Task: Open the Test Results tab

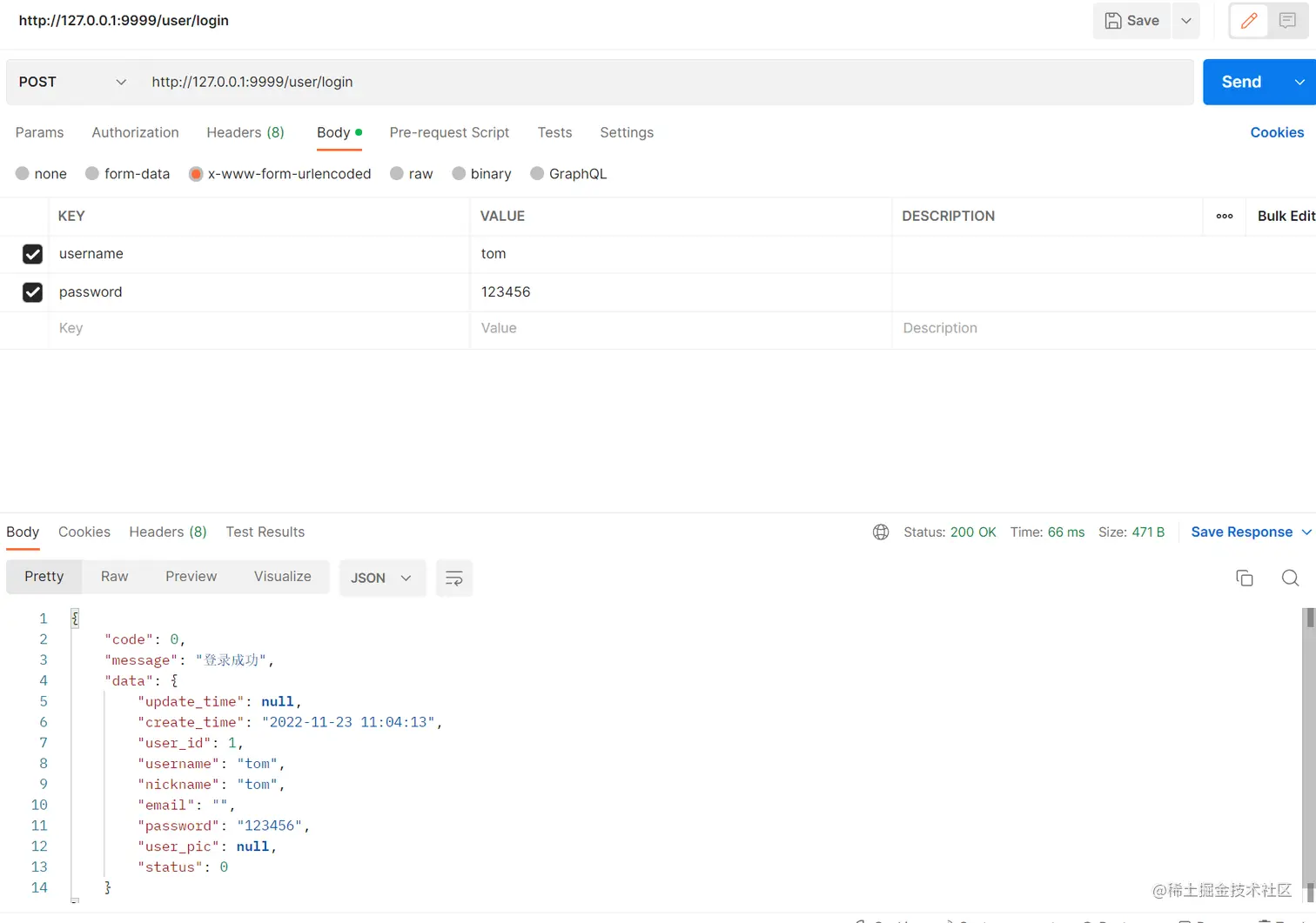Action: (265, 532)
